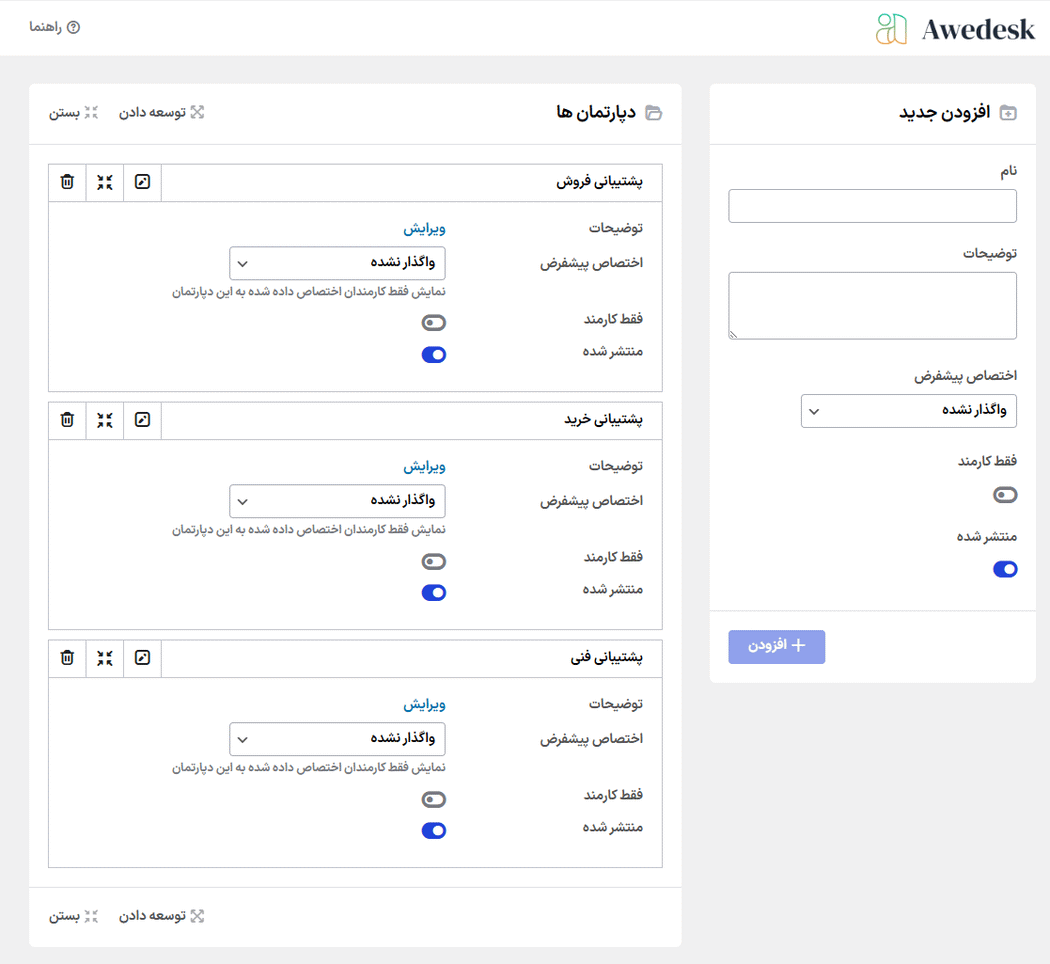This screenshot has width=1050, height=964.
Task: Toggle فقط کارمند for پشتیبانی فنی department
Action: (434, 800)
